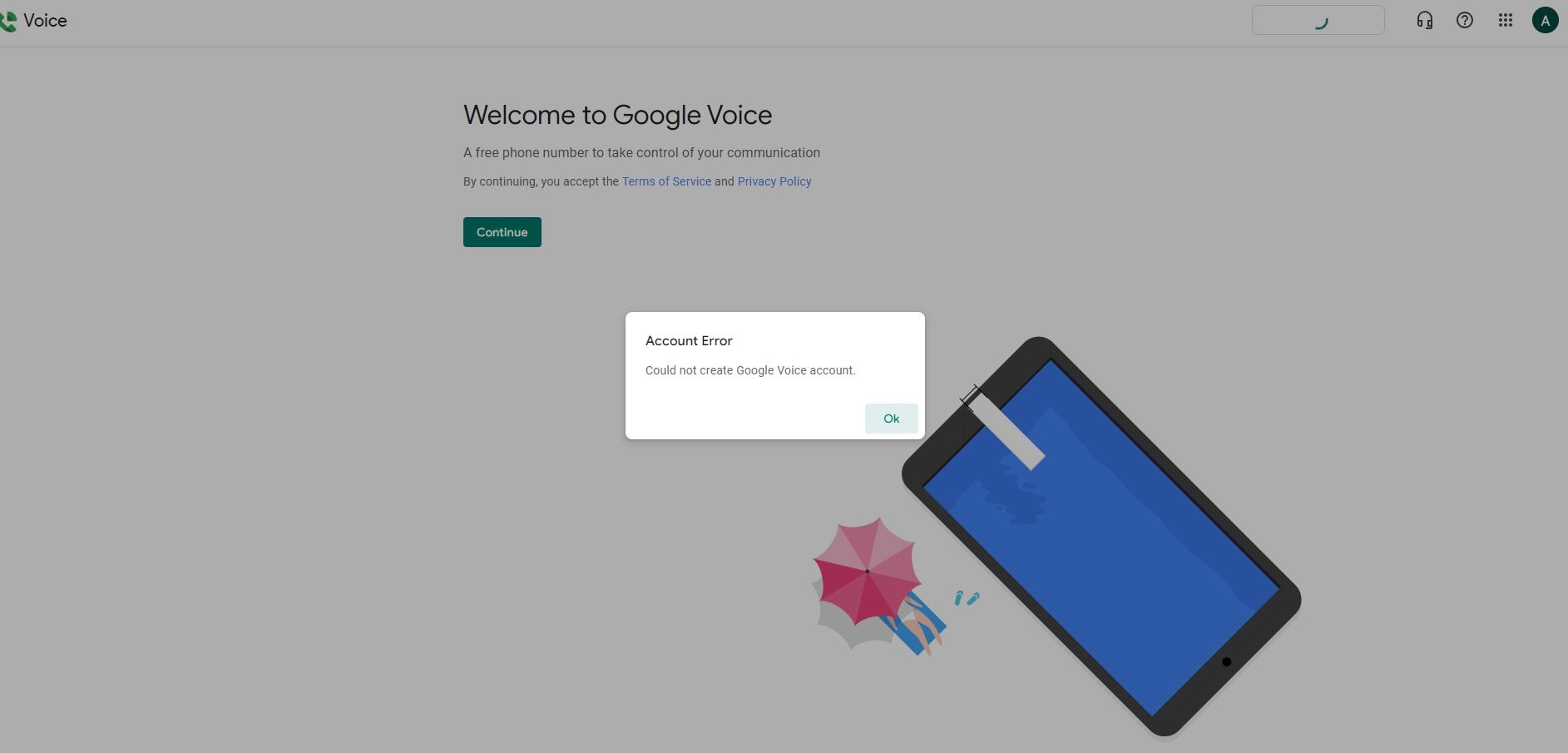Image resolution: width=1568 pixels, height=753 pixels.
Task: Open the Help question mark icon
Action: click(x=1464, y=20)
